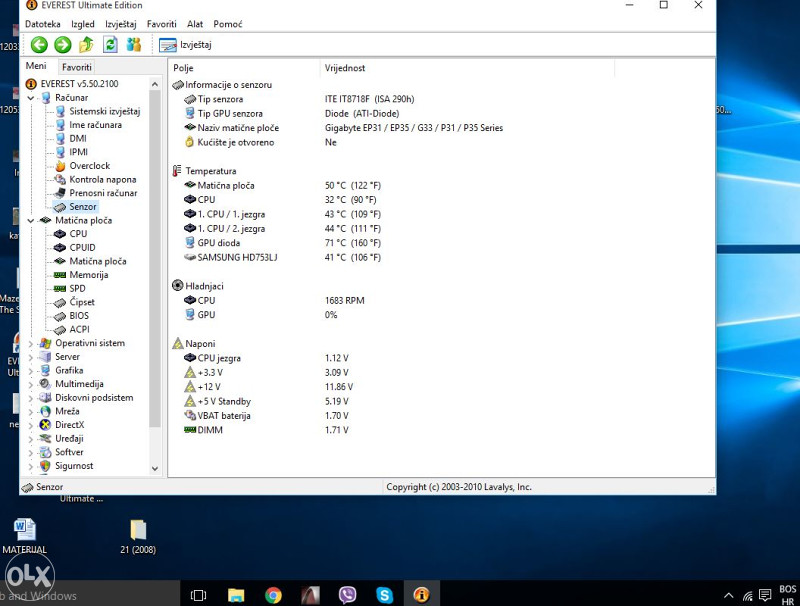Select Ime računara item
The image size is (800, 606).
click(95, 125)
